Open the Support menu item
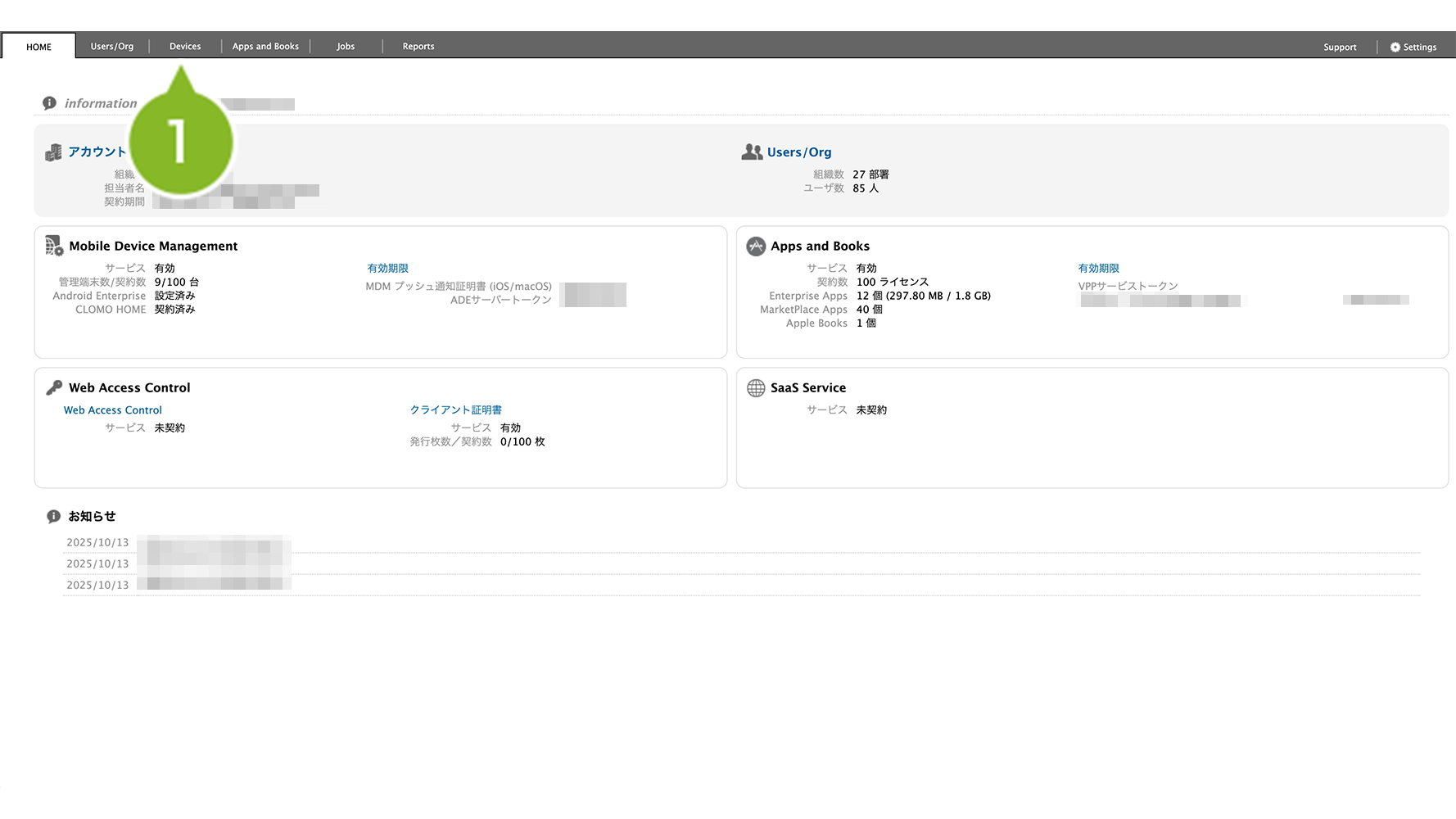The image size is (1456, 819). (1340, 48)
